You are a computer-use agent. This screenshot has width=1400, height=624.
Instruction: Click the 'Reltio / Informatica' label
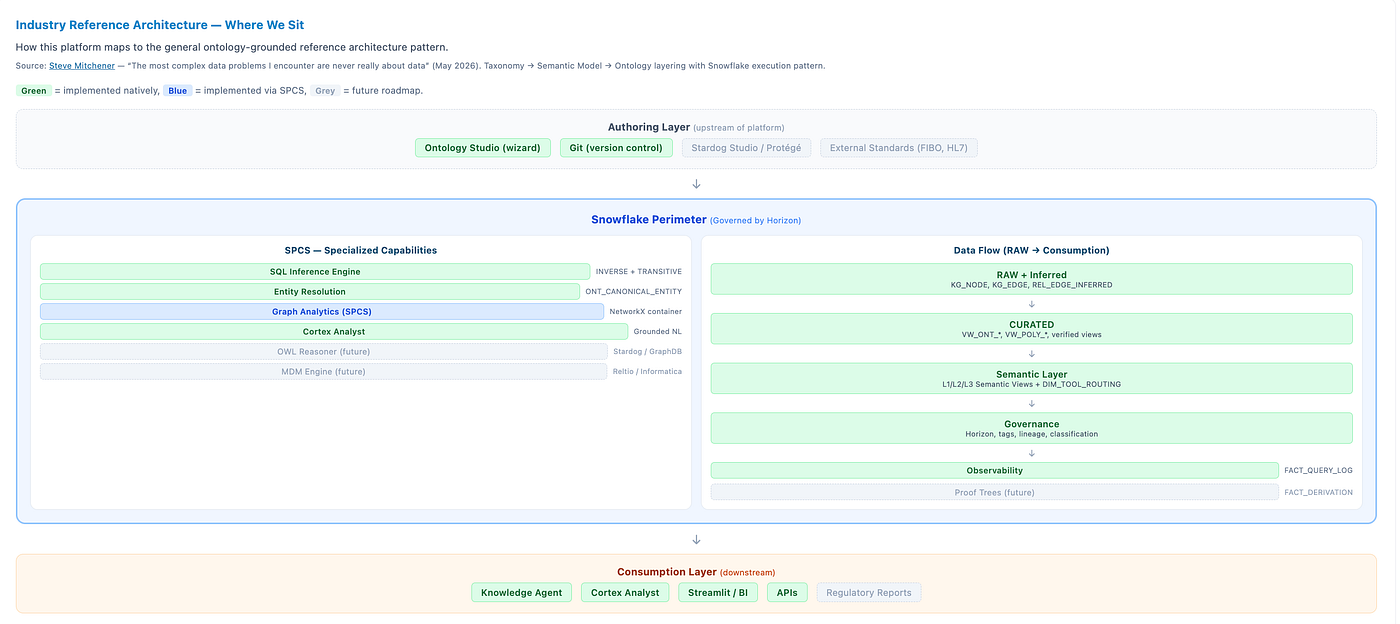coord(648,371)
